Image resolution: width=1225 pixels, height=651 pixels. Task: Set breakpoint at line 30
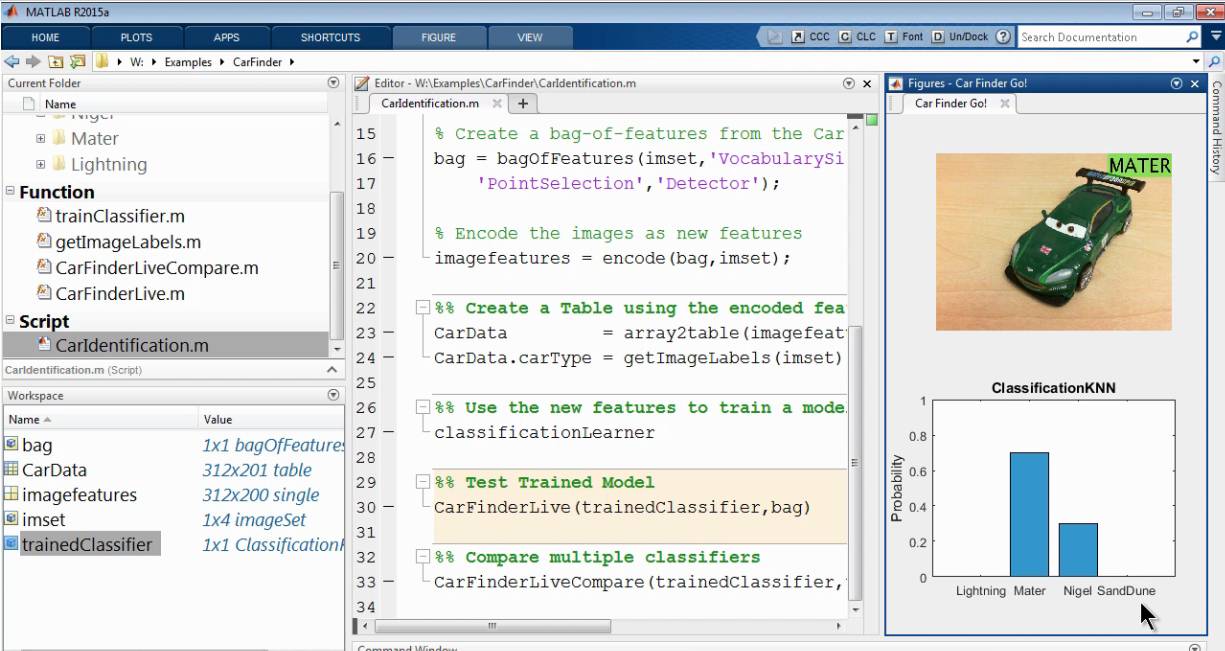pos(389,507)
